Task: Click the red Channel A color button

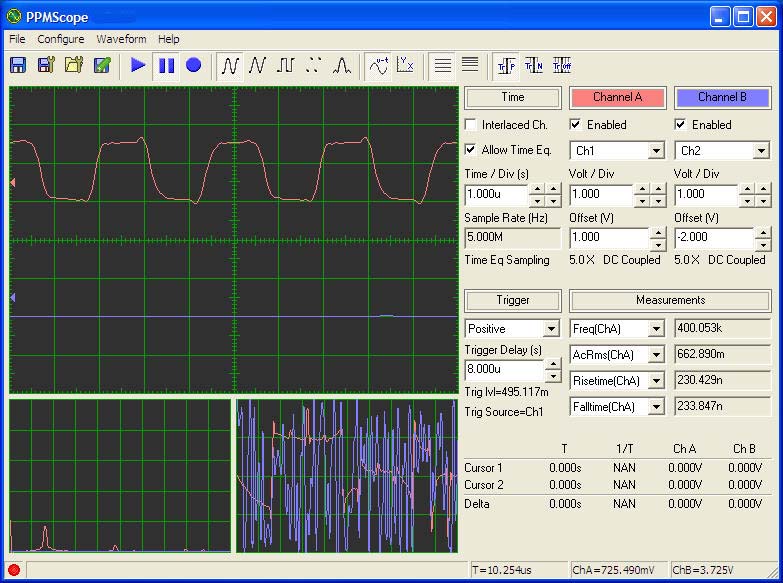Action: (617, 97)
